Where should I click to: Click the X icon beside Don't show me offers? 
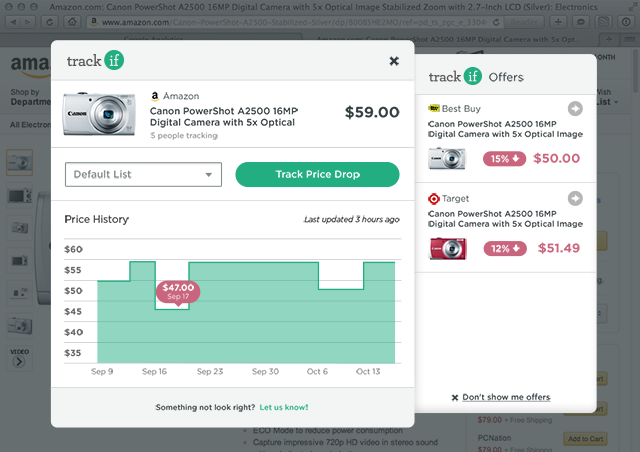pyautogui.click(x=455, y=398)
